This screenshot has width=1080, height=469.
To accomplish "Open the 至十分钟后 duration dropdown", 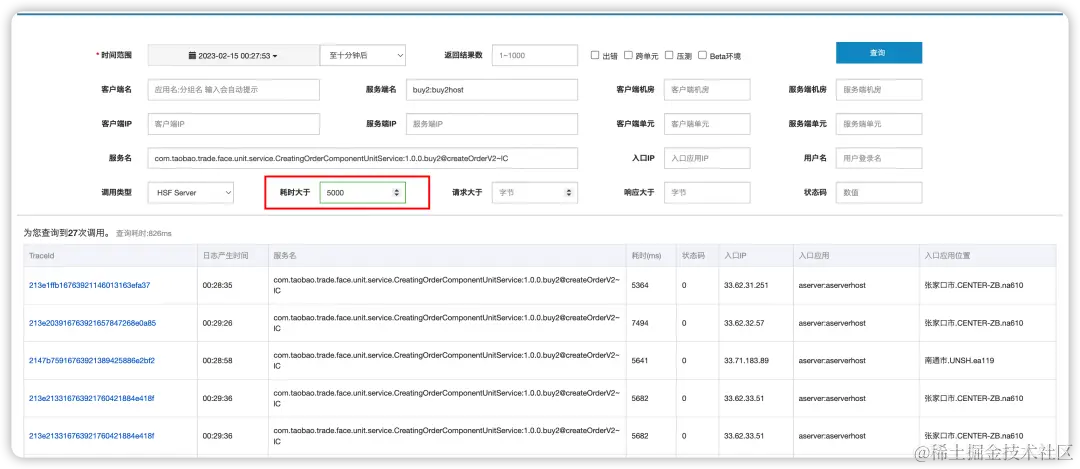I will [x=363, y=55].
